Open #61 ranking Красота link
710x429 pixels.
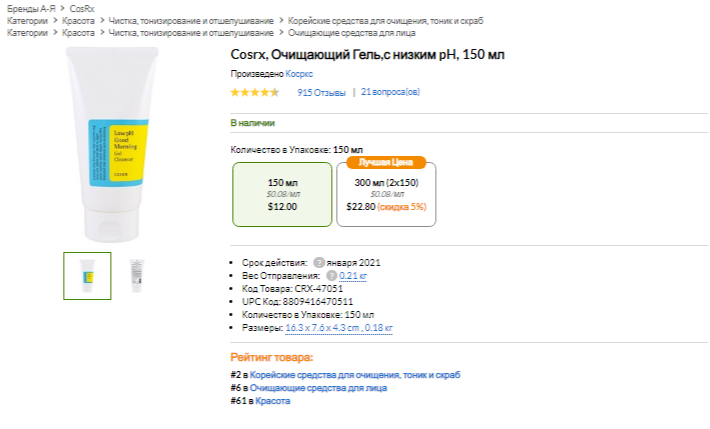click(272, 400)
